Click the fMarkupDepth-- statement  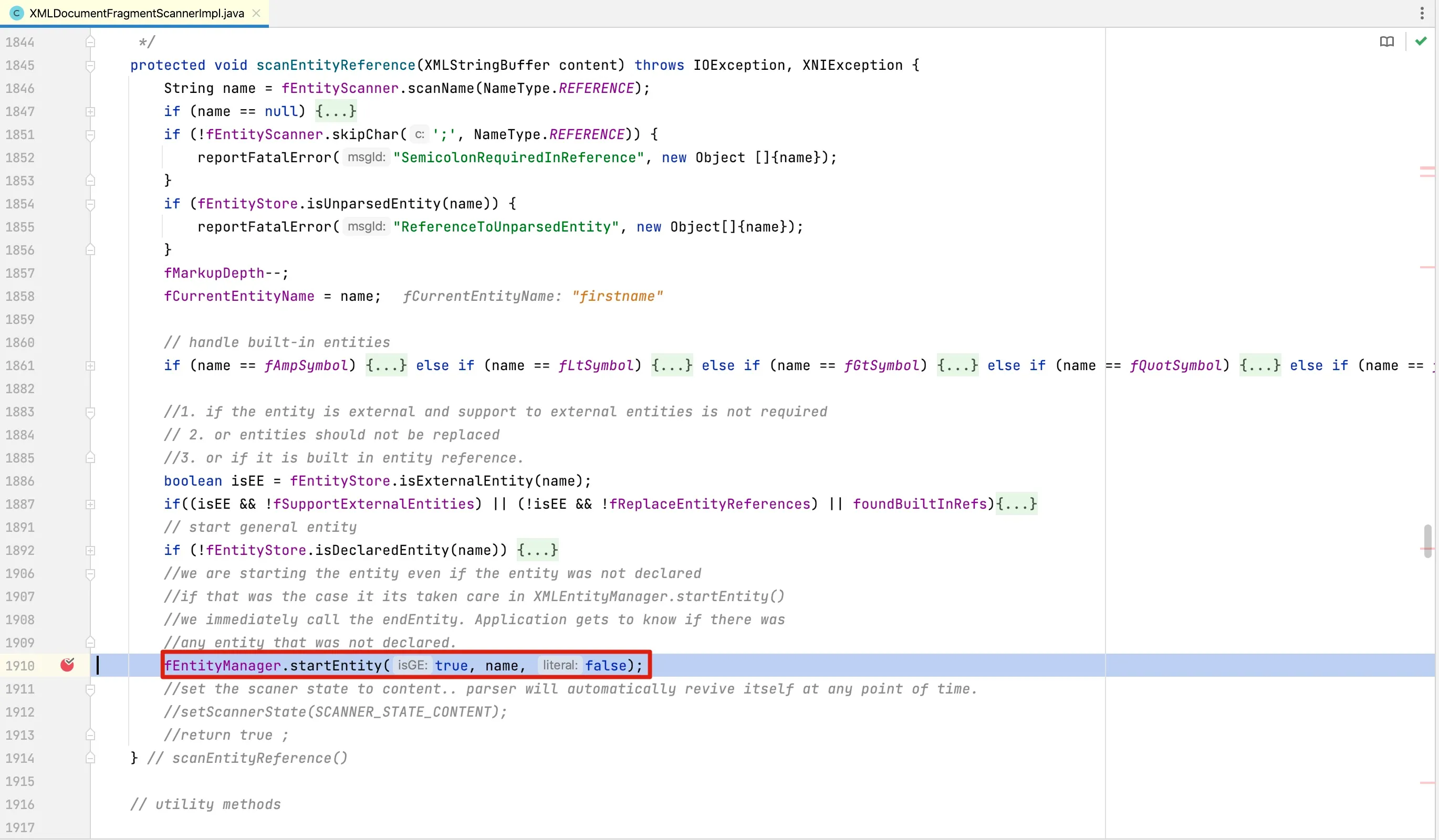coord(226,274)
